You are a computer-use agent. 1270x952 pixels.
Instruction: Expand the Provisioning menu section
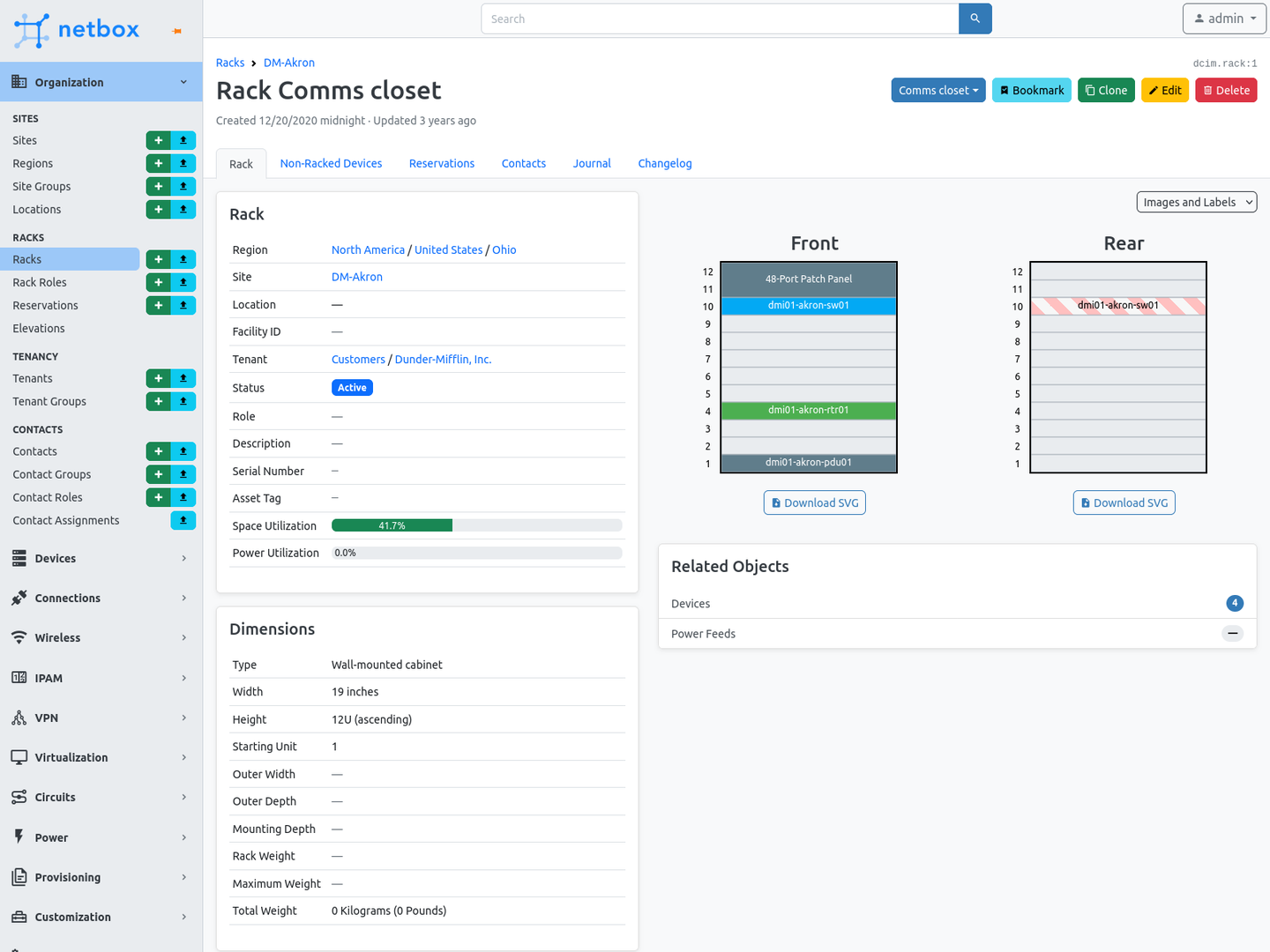pyautogui.click(x=101, y=877)
